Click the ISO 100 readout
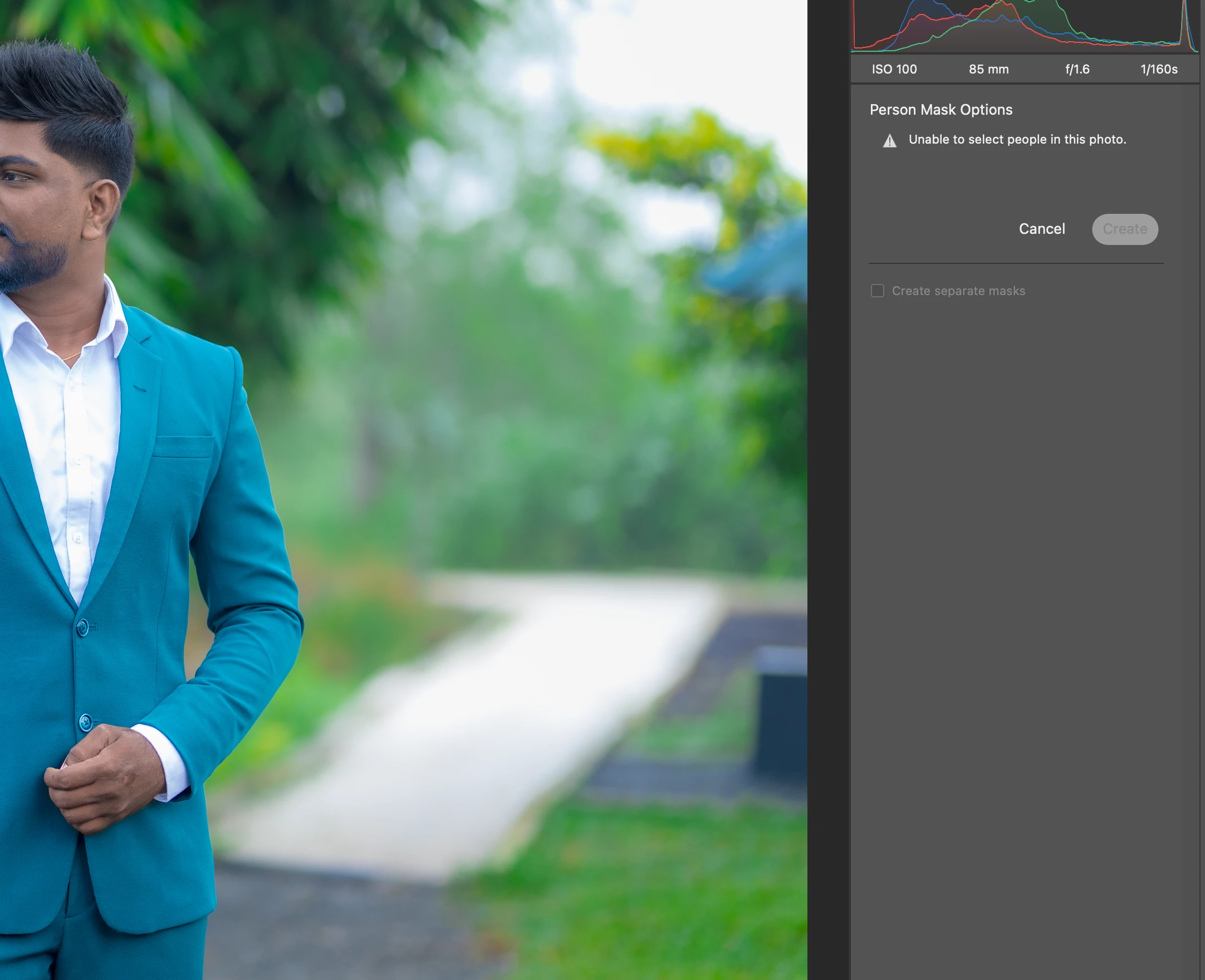 pos(894,70)
